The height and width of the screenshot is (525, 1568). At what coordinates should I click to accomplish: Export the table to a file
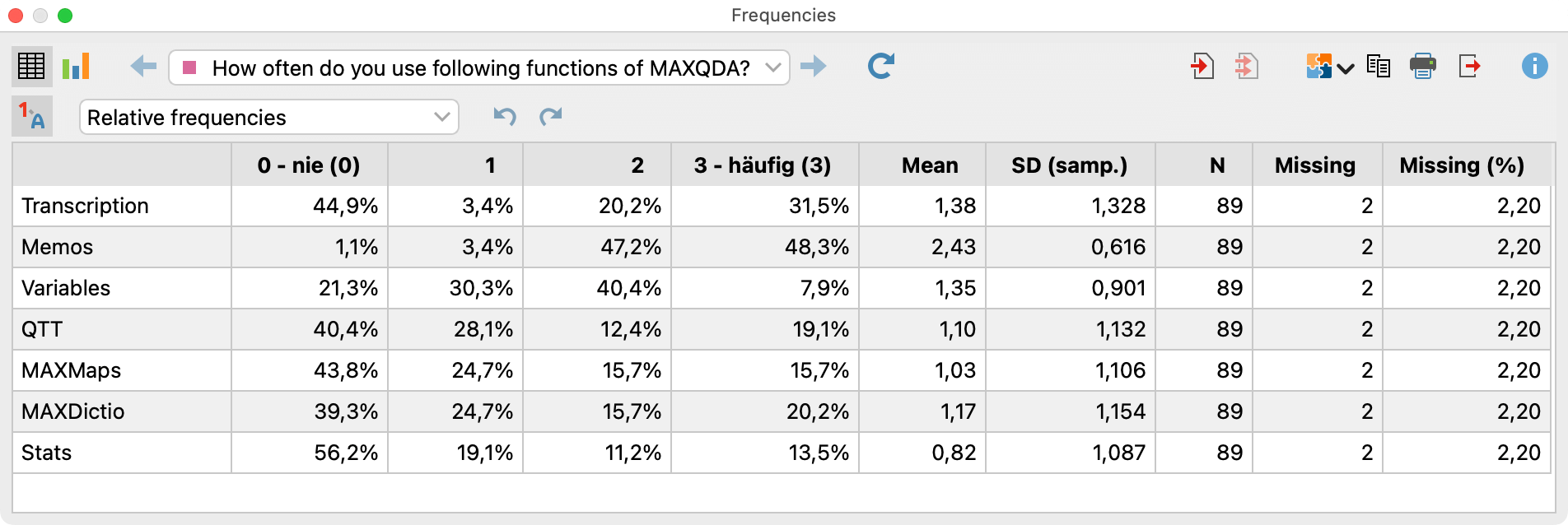click(1468, 66)
